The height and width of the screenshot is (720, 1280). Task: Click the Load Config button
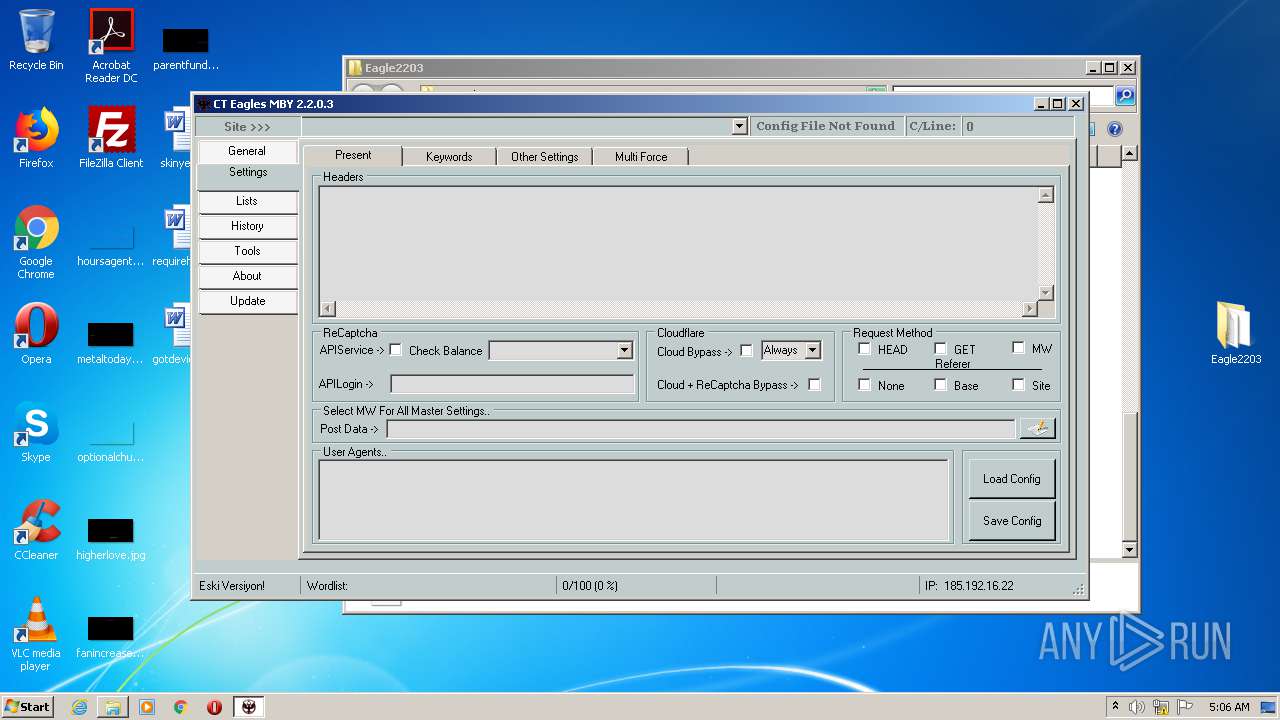pyautogui.click(x=1012, y=479)
